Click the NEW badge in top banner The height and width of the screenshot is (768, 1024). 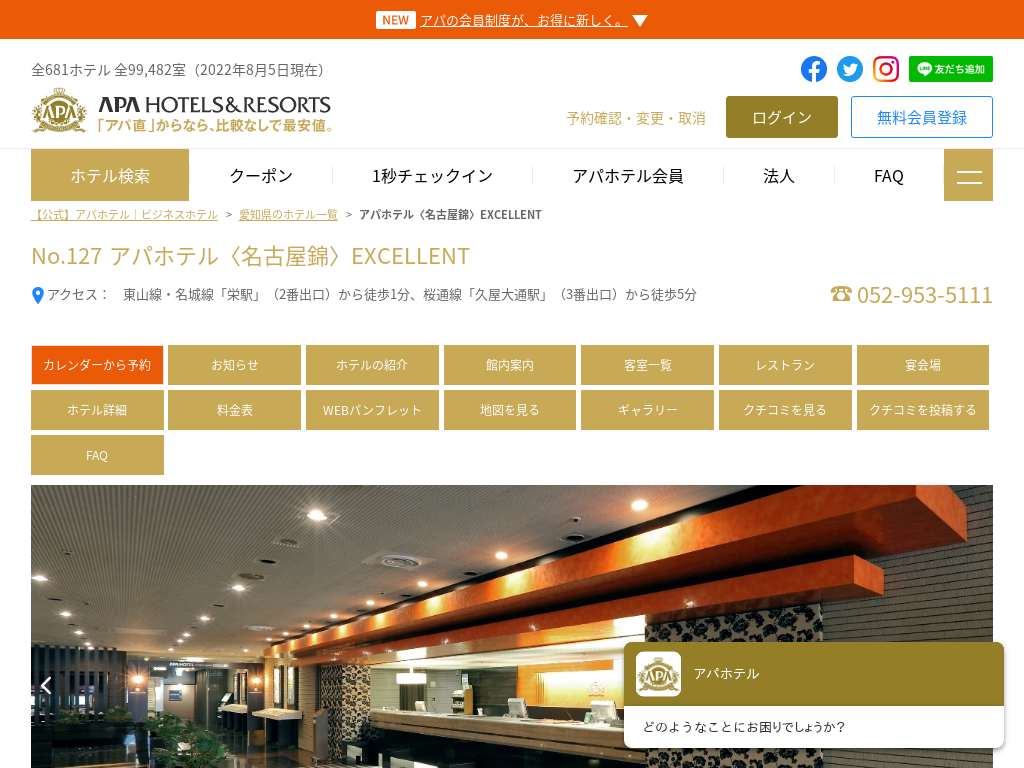coord(396,20)
